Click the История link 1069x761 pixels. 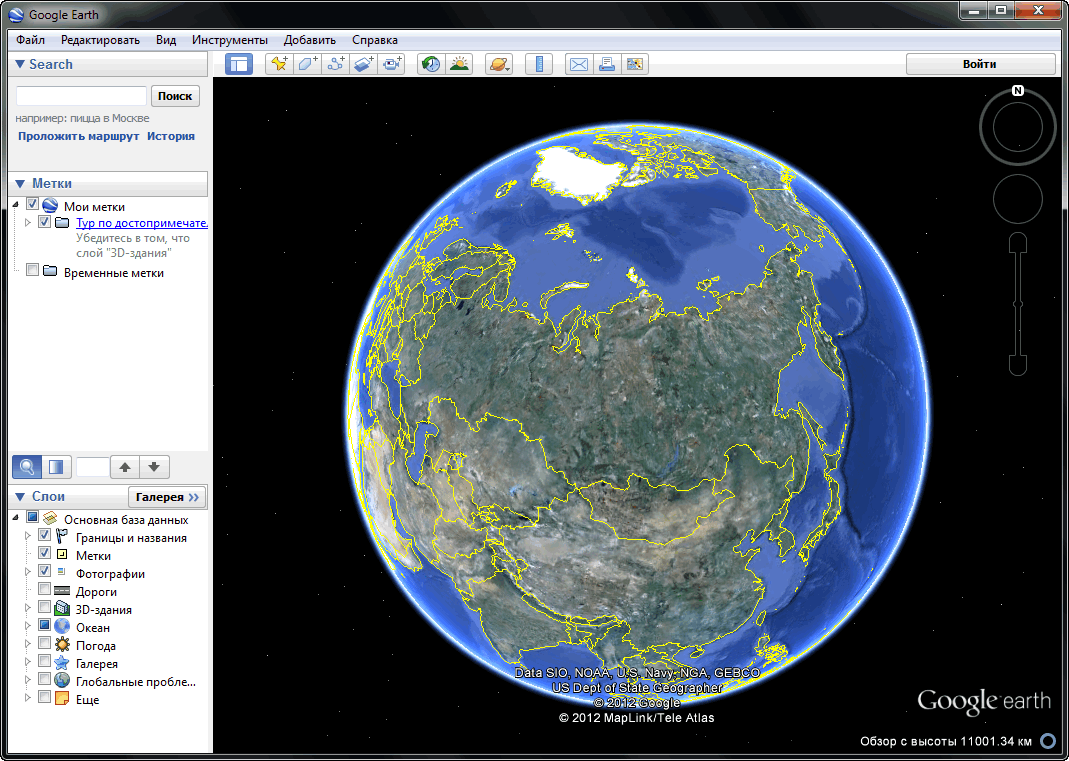(171, 136)
